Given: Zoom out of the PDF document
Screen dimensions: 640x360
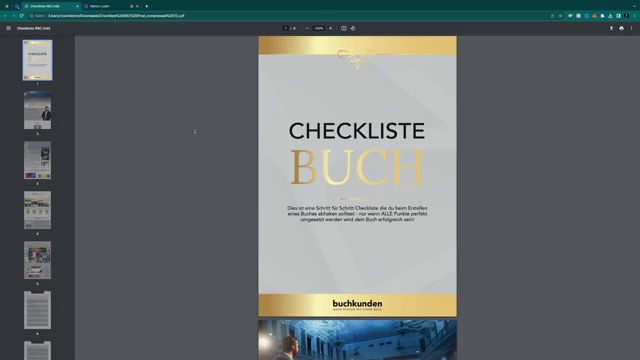Looking at the screenshot, I should 307,29.
